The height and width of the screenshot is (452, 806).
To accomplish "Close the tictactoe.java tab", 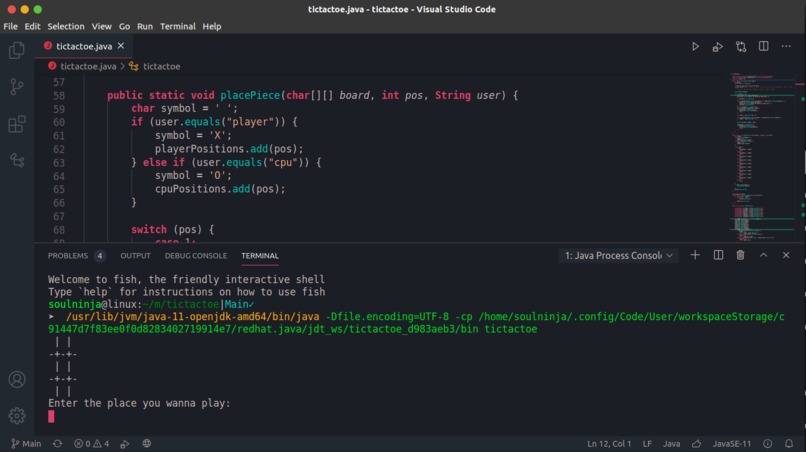I will (121, 46).
